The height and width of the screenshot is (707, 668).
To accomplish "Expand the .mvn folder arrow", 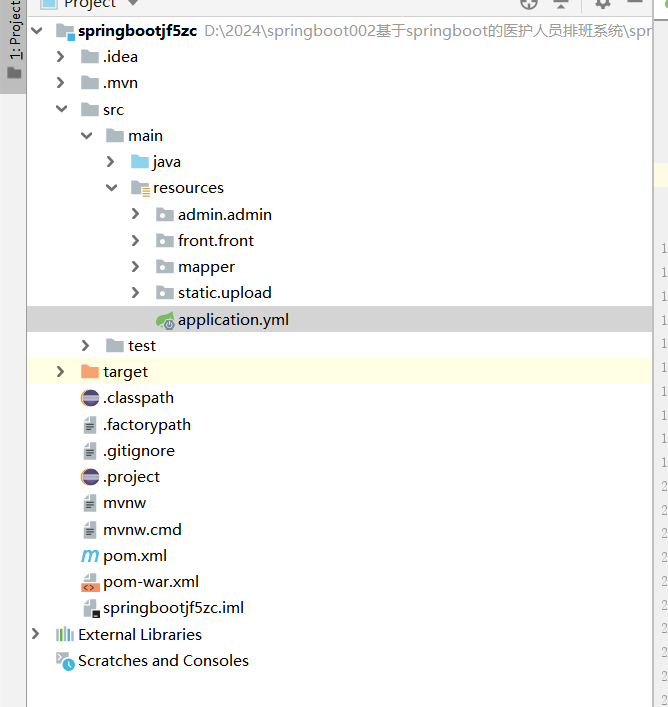I will coord(60,83).
